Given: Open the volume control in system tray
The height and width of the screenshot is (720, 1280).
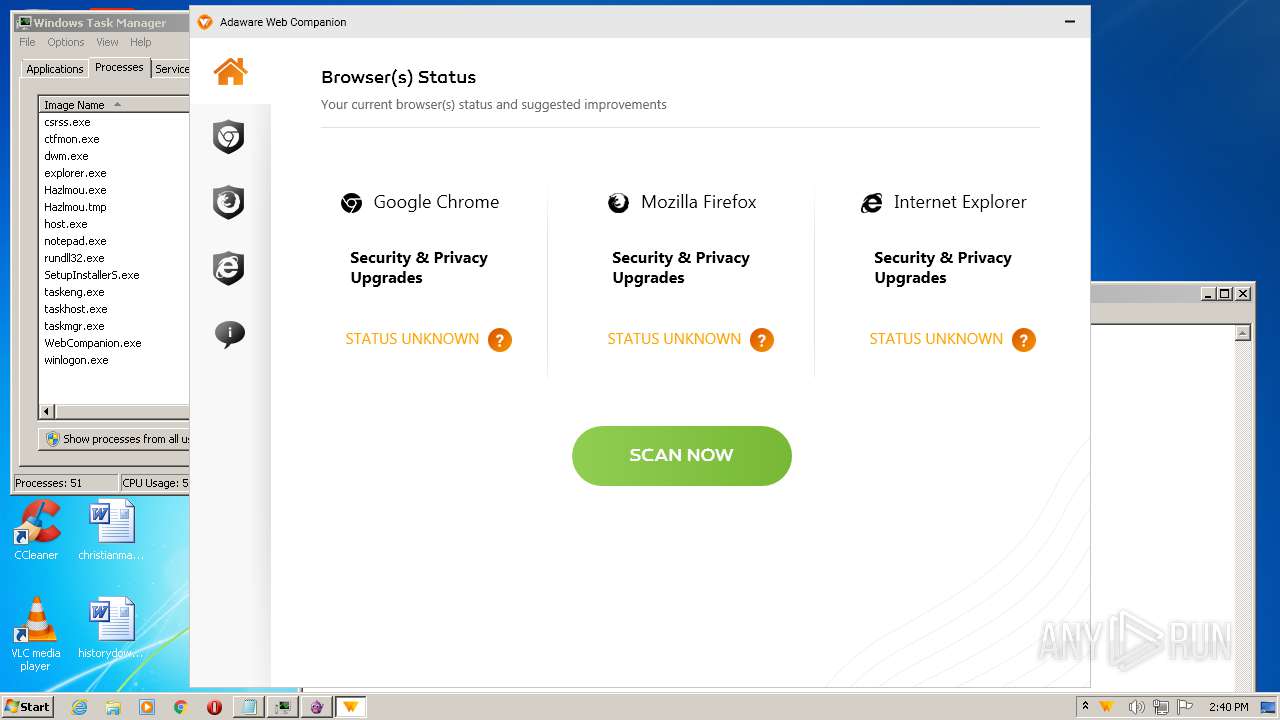Looking at the screenshot, I should coord(1137,707).
